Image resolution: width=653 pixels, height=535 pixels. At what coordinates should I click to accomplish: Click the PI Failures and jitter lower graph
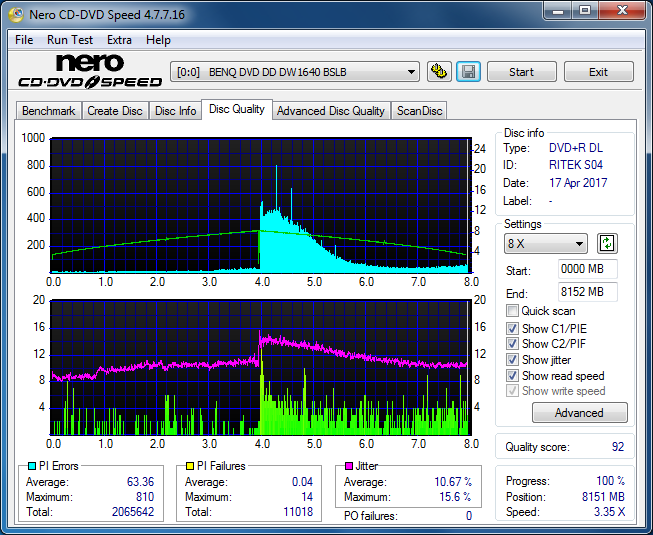coord(261,367)
